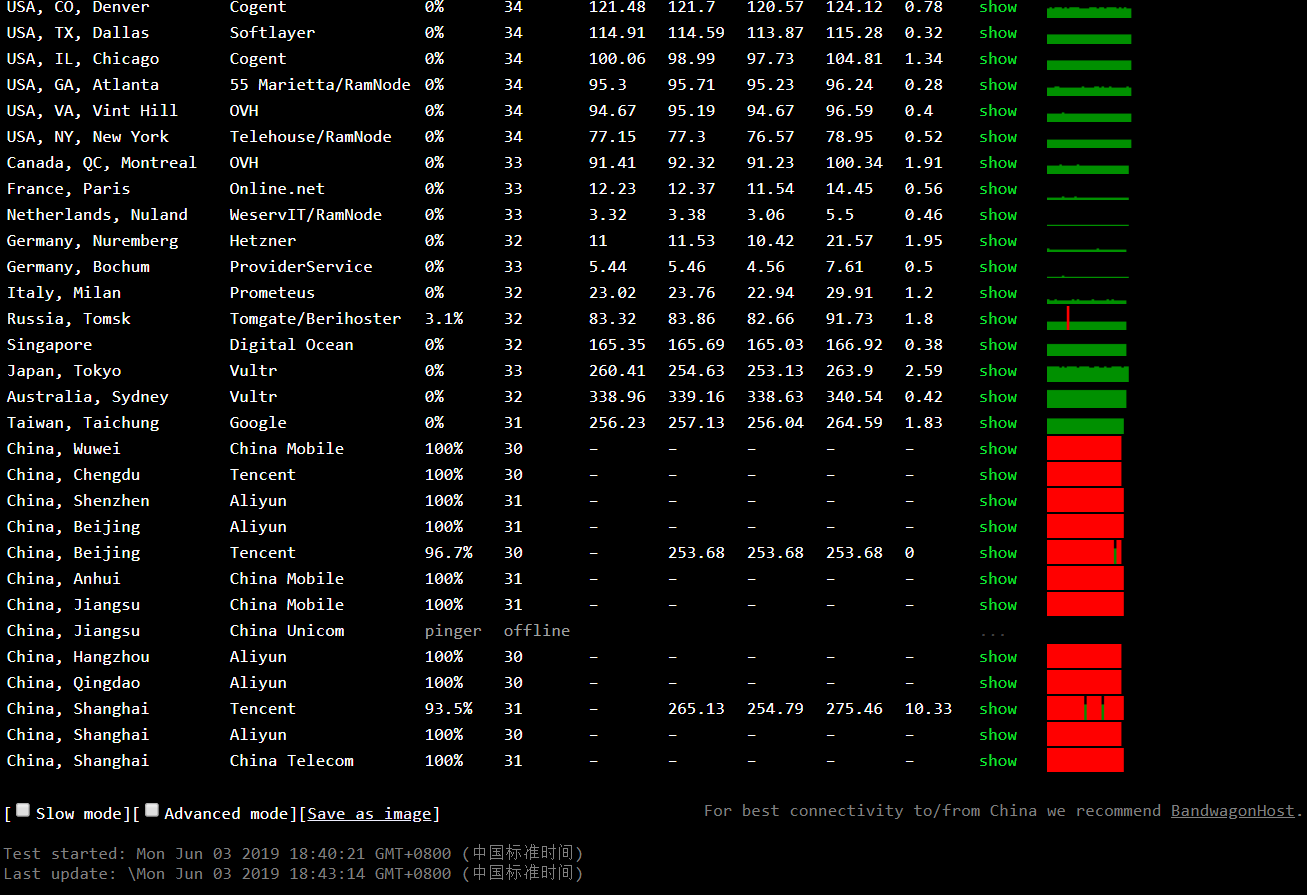Open show link for Australia, Sydney
The image size is (1307, 895).
998,397
